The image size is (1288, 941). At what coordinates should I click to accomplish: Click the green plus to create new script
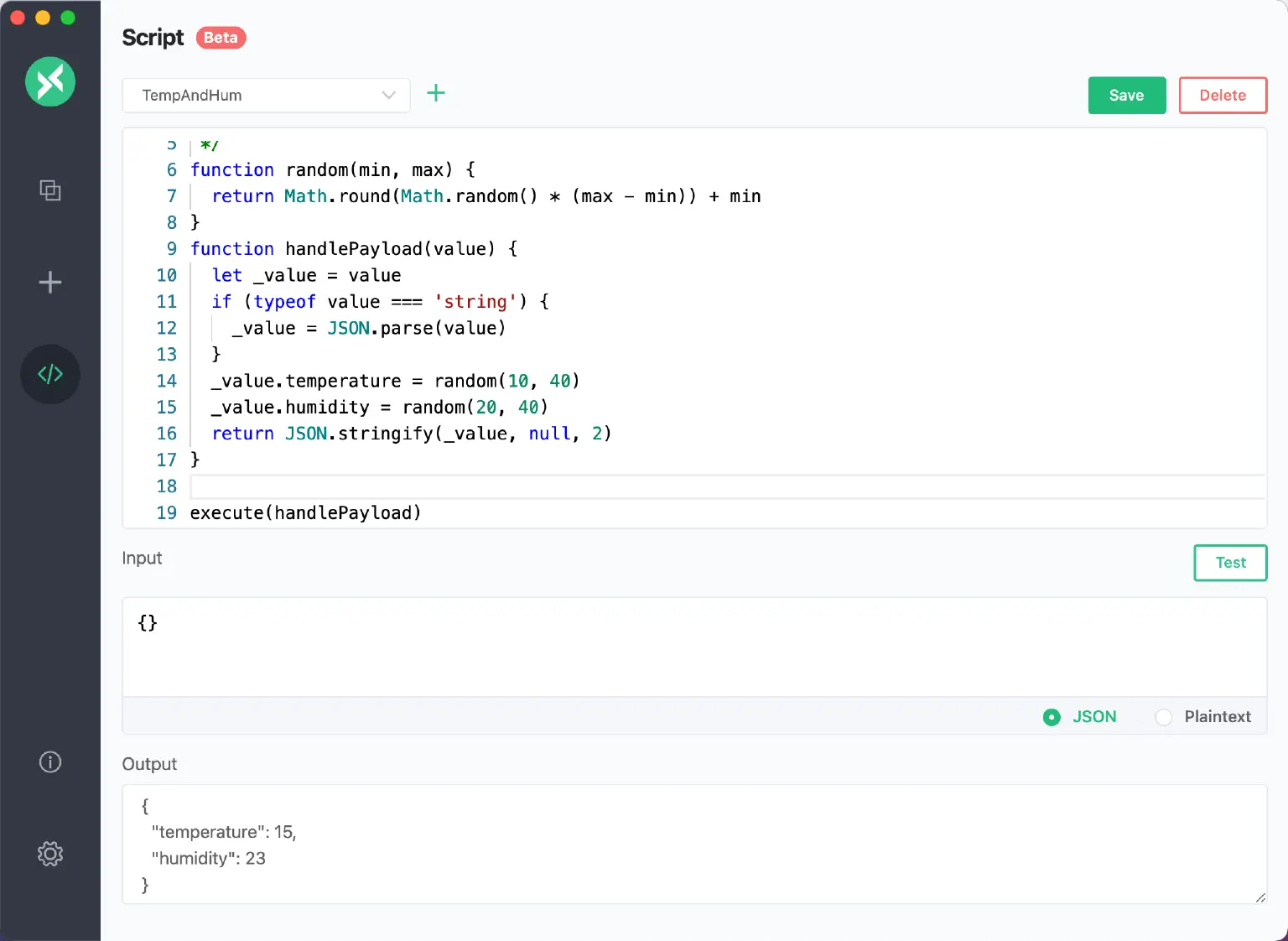pyautogui.click(x=436, y=93)
